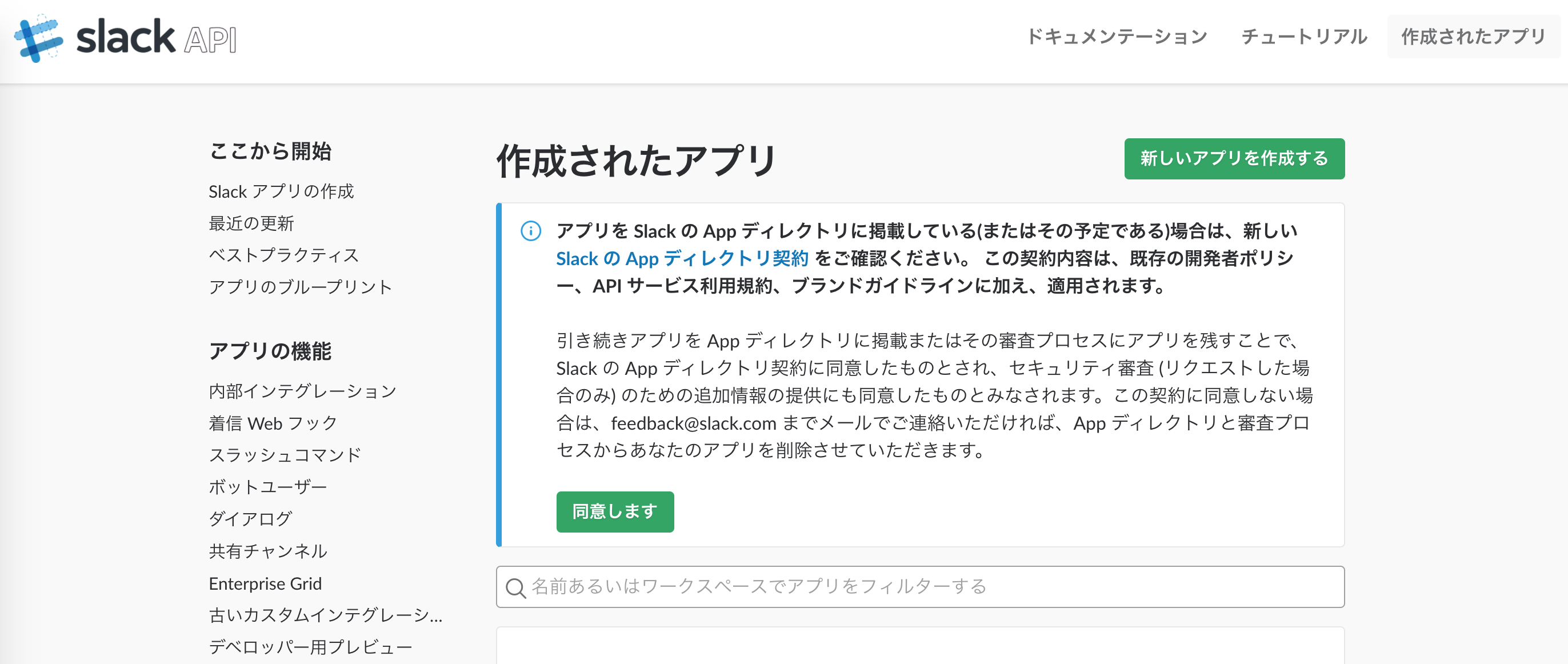The height and width of the screenshot is (664, 1568).
Task: Open スラッシュコマンド sidebar link
Action: coord(285,455)
